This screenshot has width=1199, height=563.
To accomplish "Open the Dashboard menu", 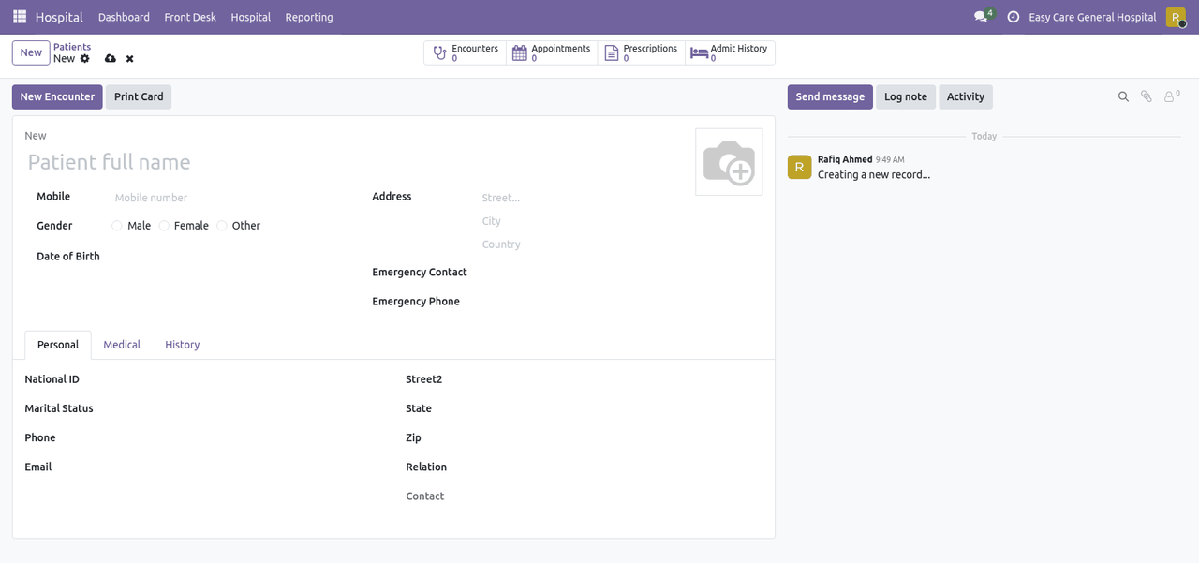I will [x=124, y=17].
